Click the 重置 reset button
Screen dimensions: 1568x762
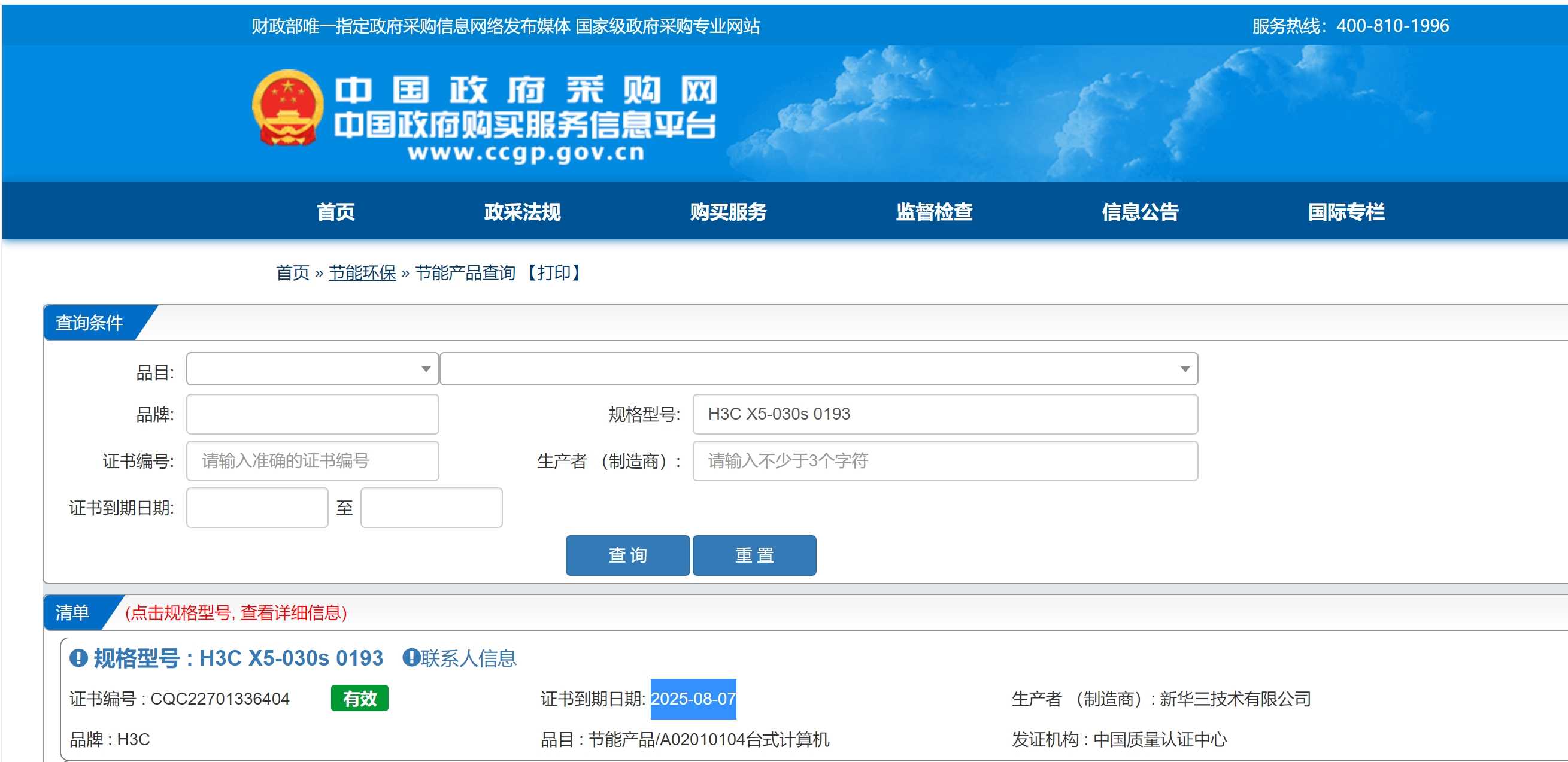754,555
